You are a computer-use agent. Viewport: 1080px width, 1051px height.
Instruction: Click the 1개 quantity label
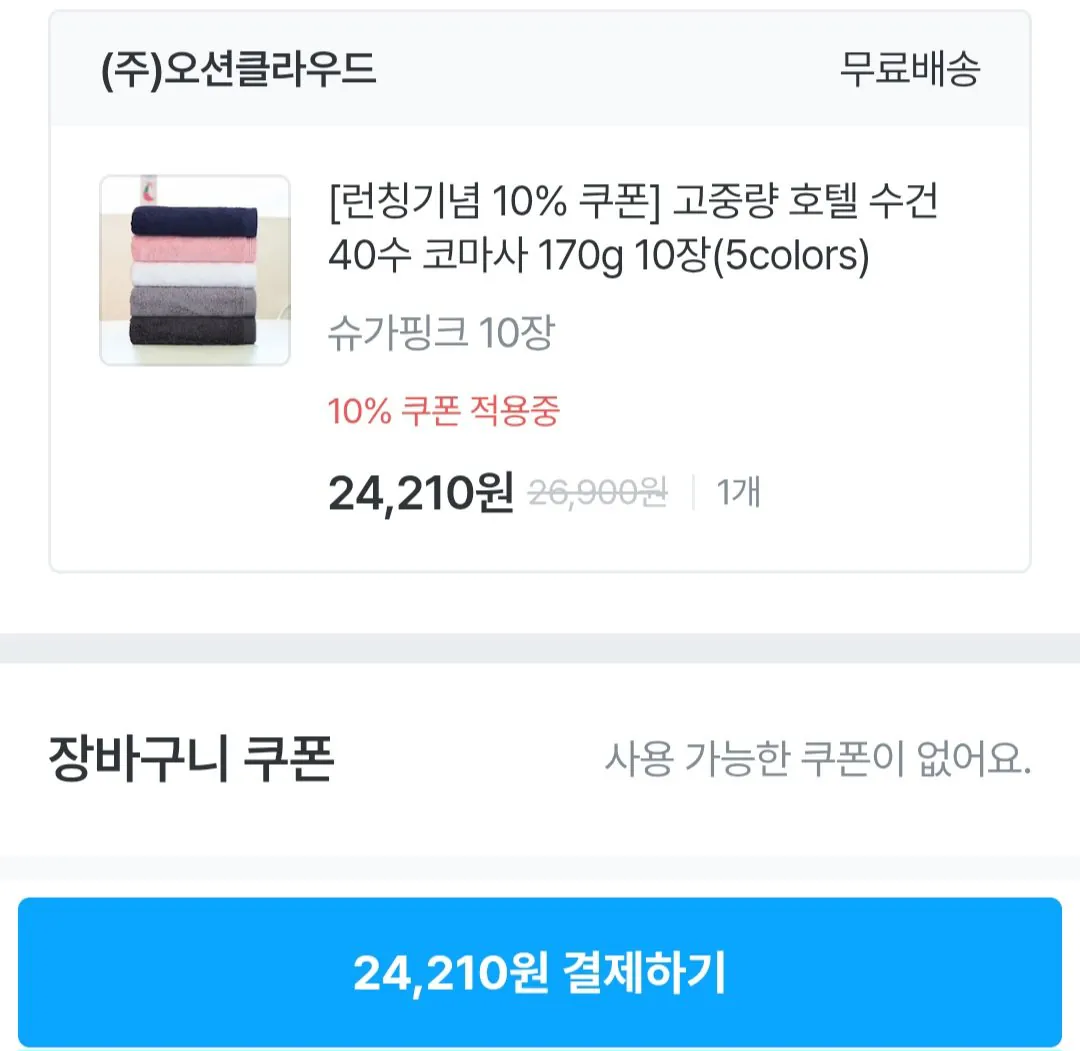[x=738, y=492]
